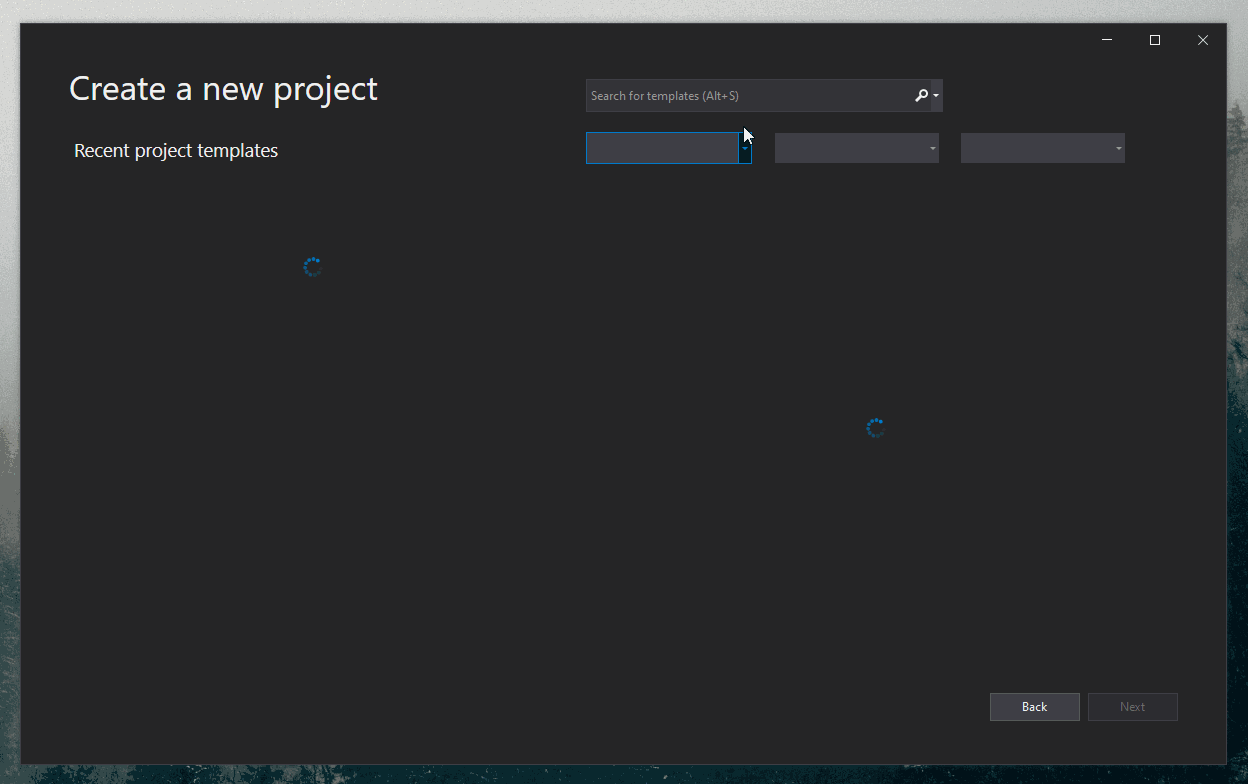Viewport: 1248px width, 784px height.
Task: Expand the first highlighted filter dropdown arrow
Action: tap(745, 148)
